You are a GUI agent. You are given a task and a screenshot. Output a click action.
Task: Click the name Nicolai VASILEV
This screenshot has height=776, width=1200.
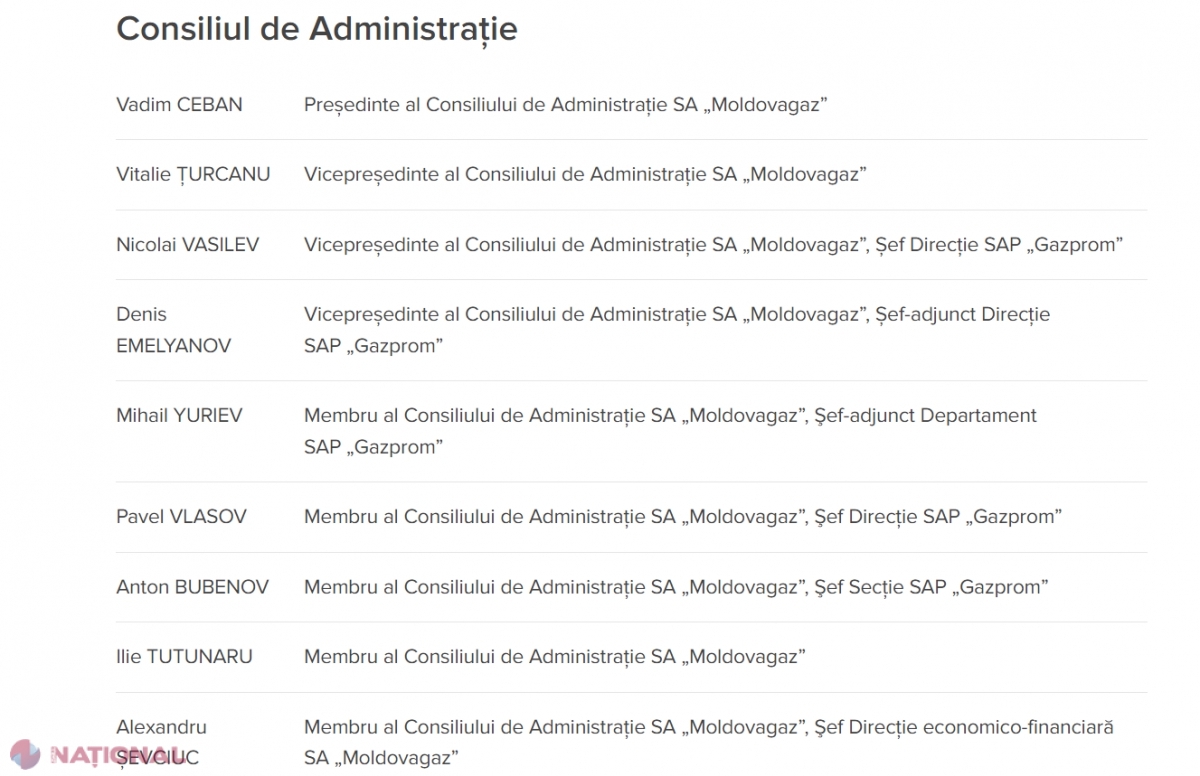pyautogui.click(x=187, y=244)
